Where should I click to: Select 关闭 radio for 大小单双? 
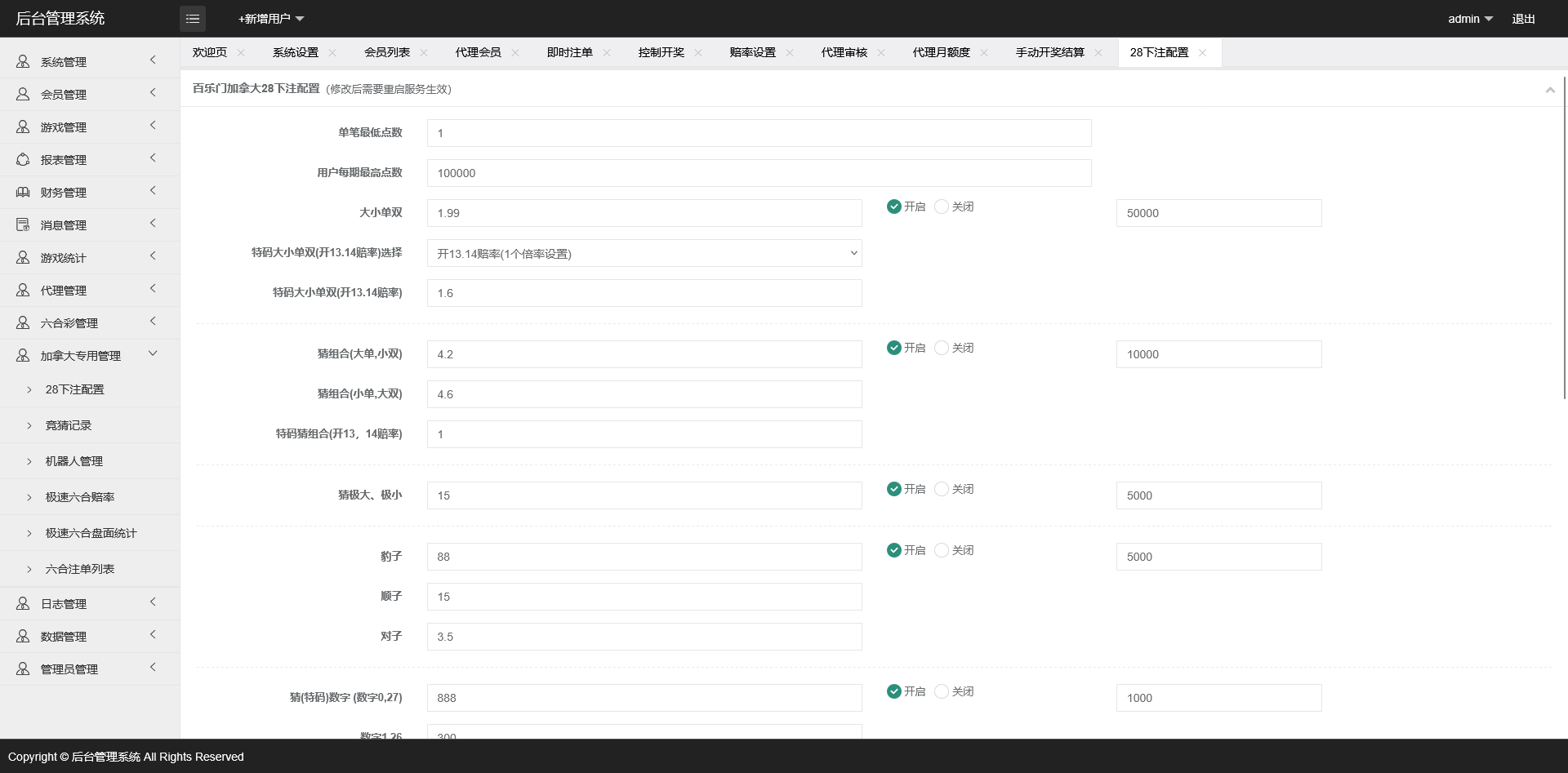[x=942, y=207]
